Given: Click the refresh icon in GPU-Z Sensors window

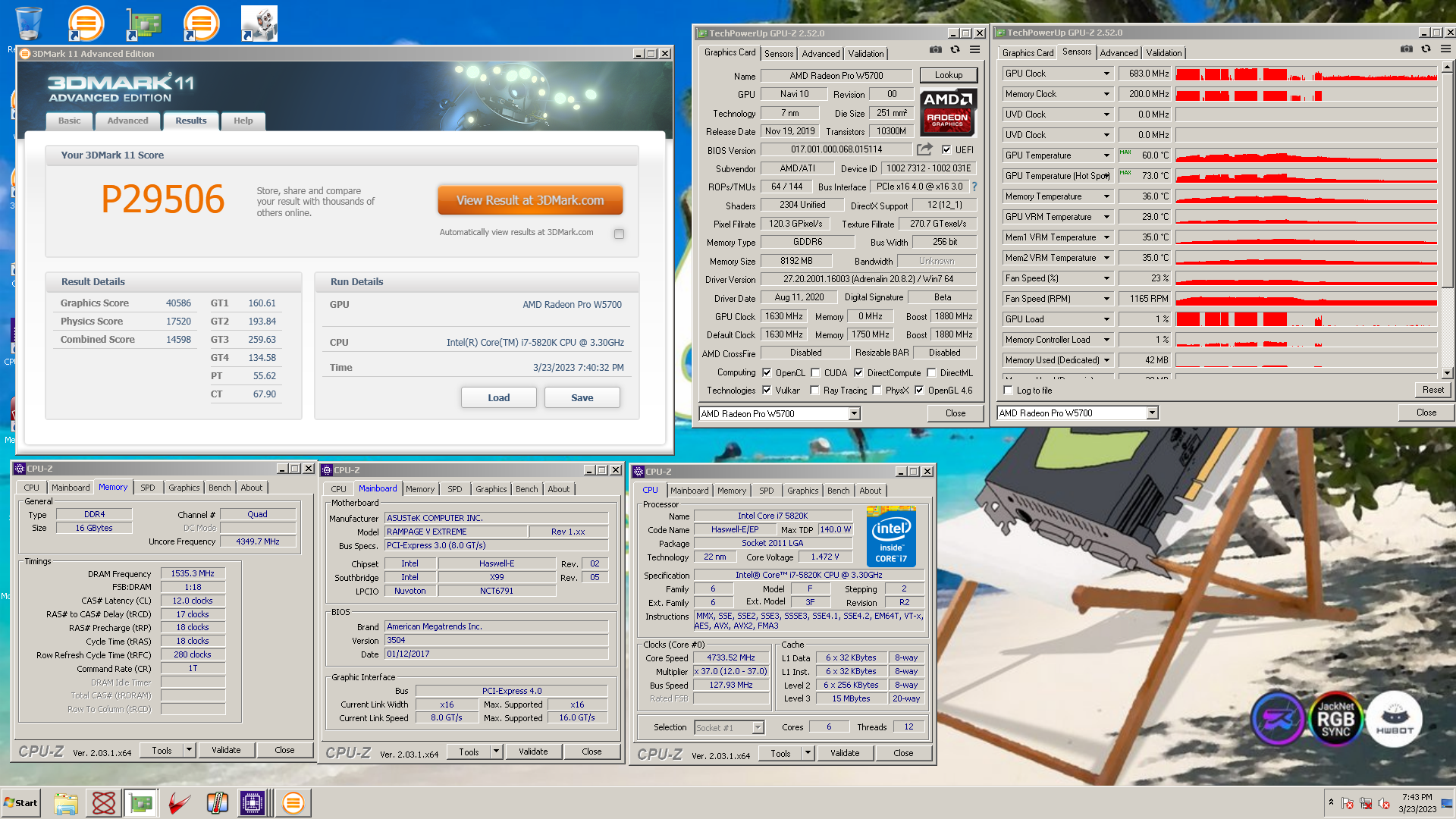Looking at the screenshot, I should click(1426, 49).
